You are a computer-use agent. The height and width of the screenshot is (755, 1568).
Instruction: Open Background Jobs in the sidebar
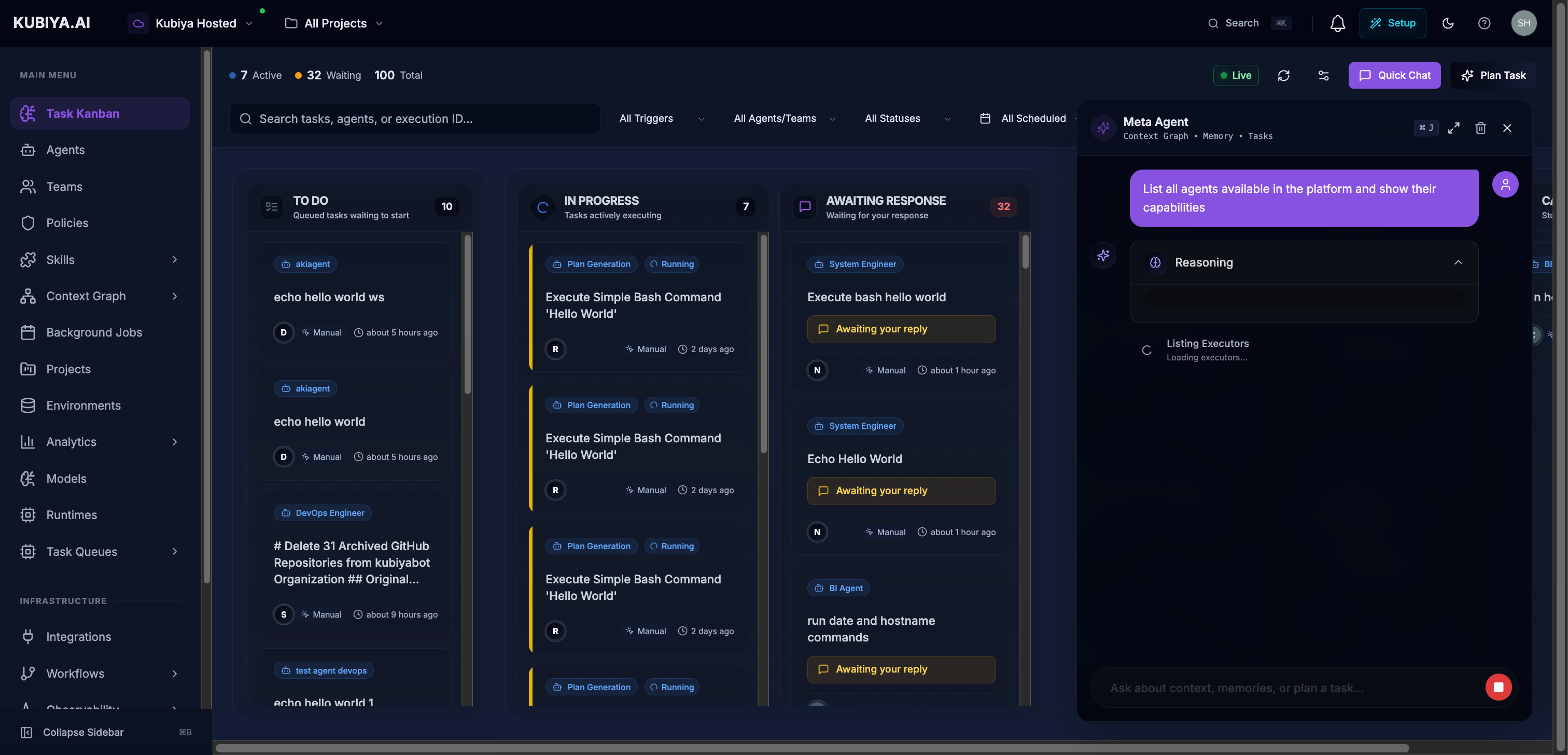94,332
